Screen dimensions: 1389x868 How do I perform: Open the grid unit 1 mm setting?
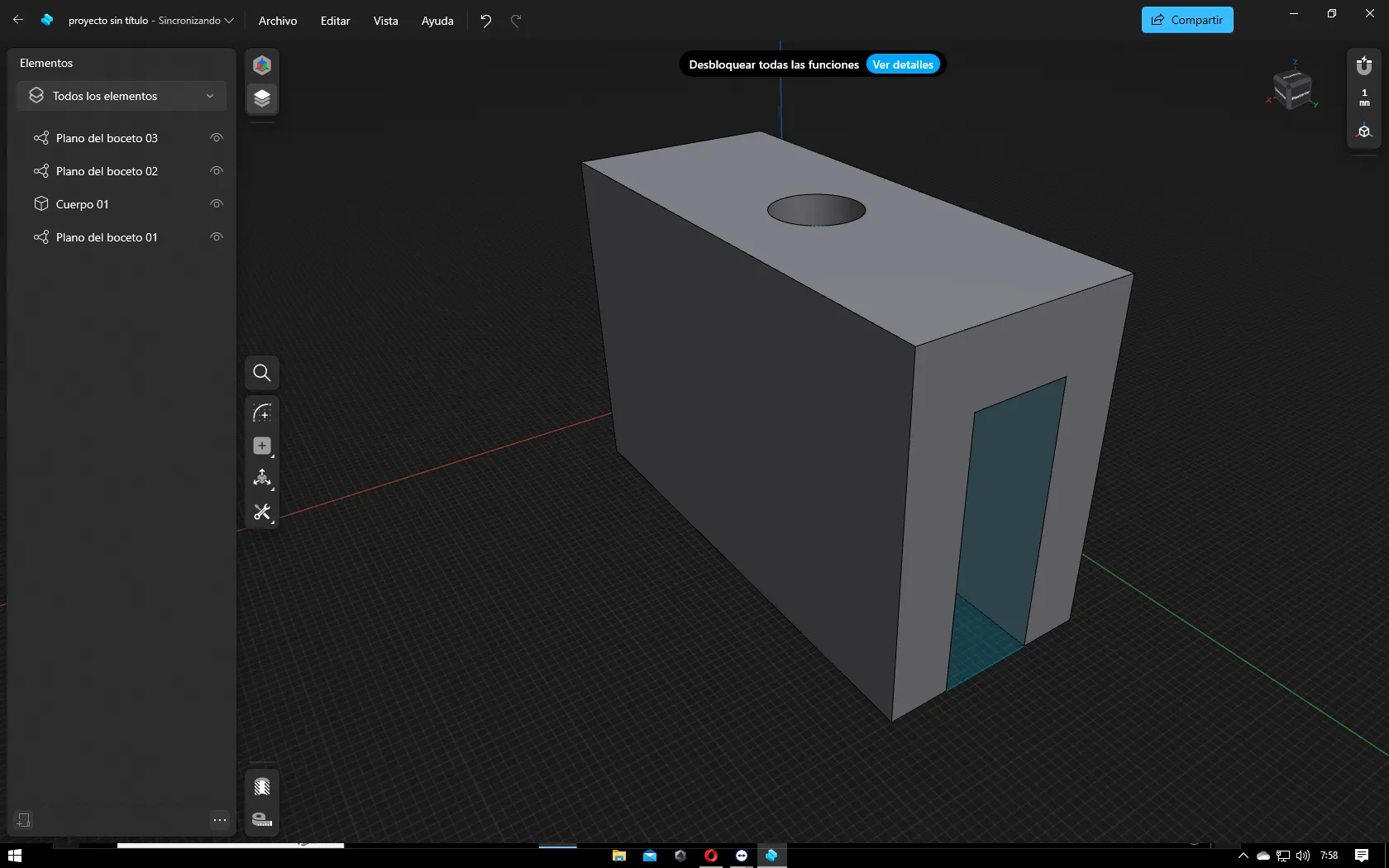pos(1364,98)
